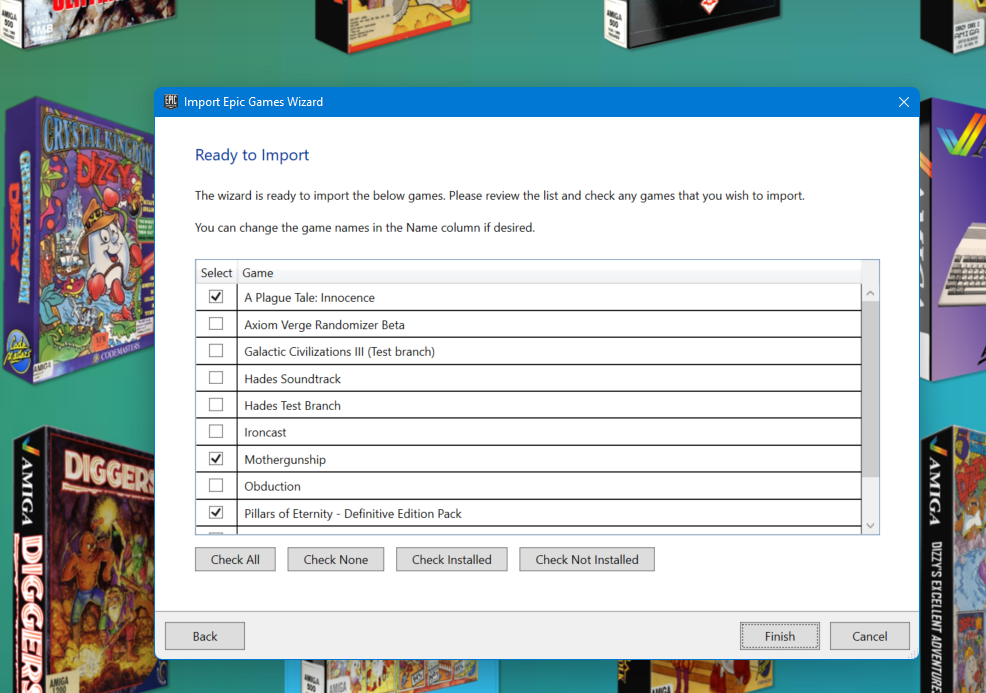Click Dizzy's Excellent Adventures box in background
Screen dimensions: 986x693
click(x=953, y=560)
